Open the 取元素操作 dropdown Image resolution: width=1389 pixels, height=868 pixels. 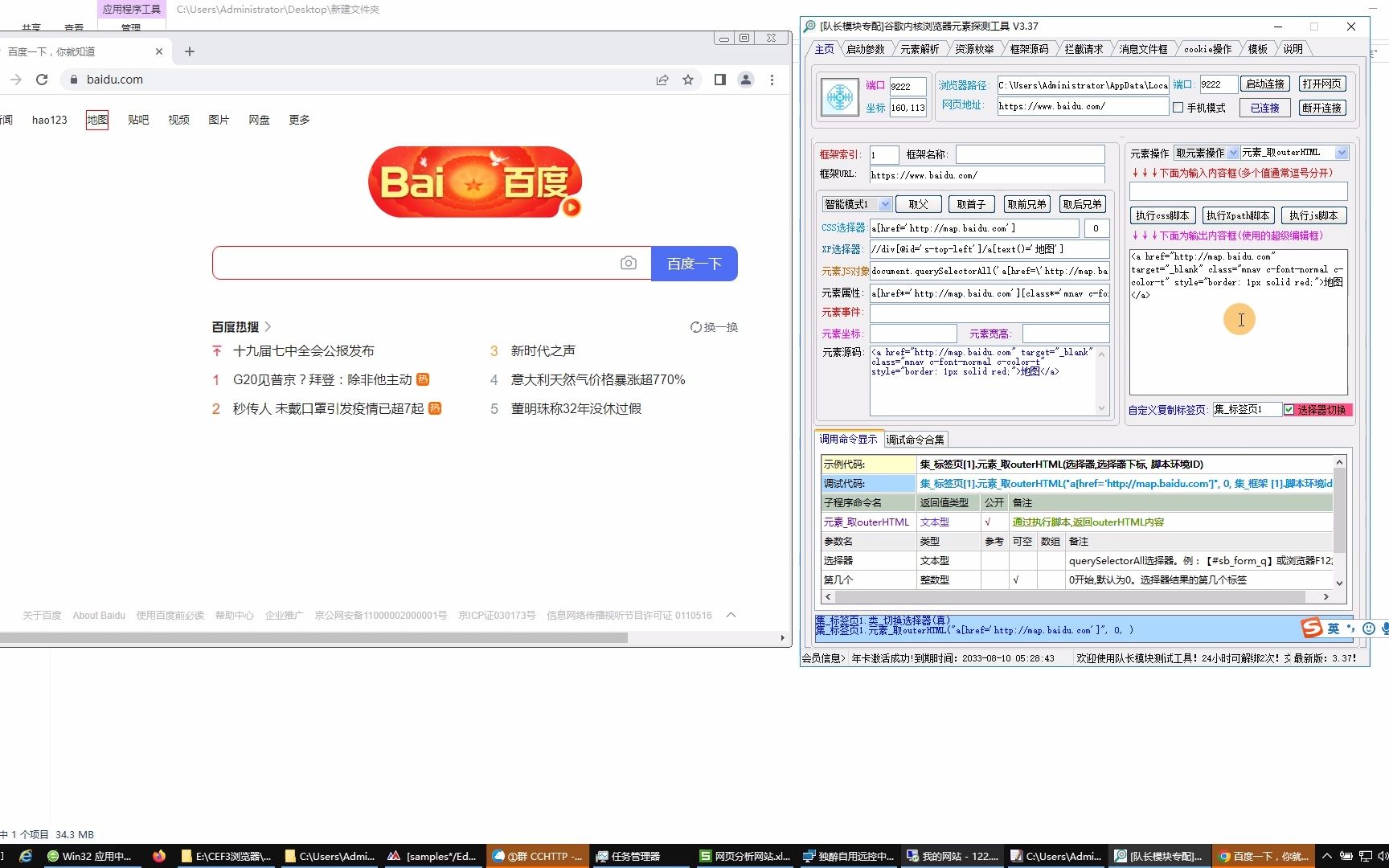click(1232, 152)
